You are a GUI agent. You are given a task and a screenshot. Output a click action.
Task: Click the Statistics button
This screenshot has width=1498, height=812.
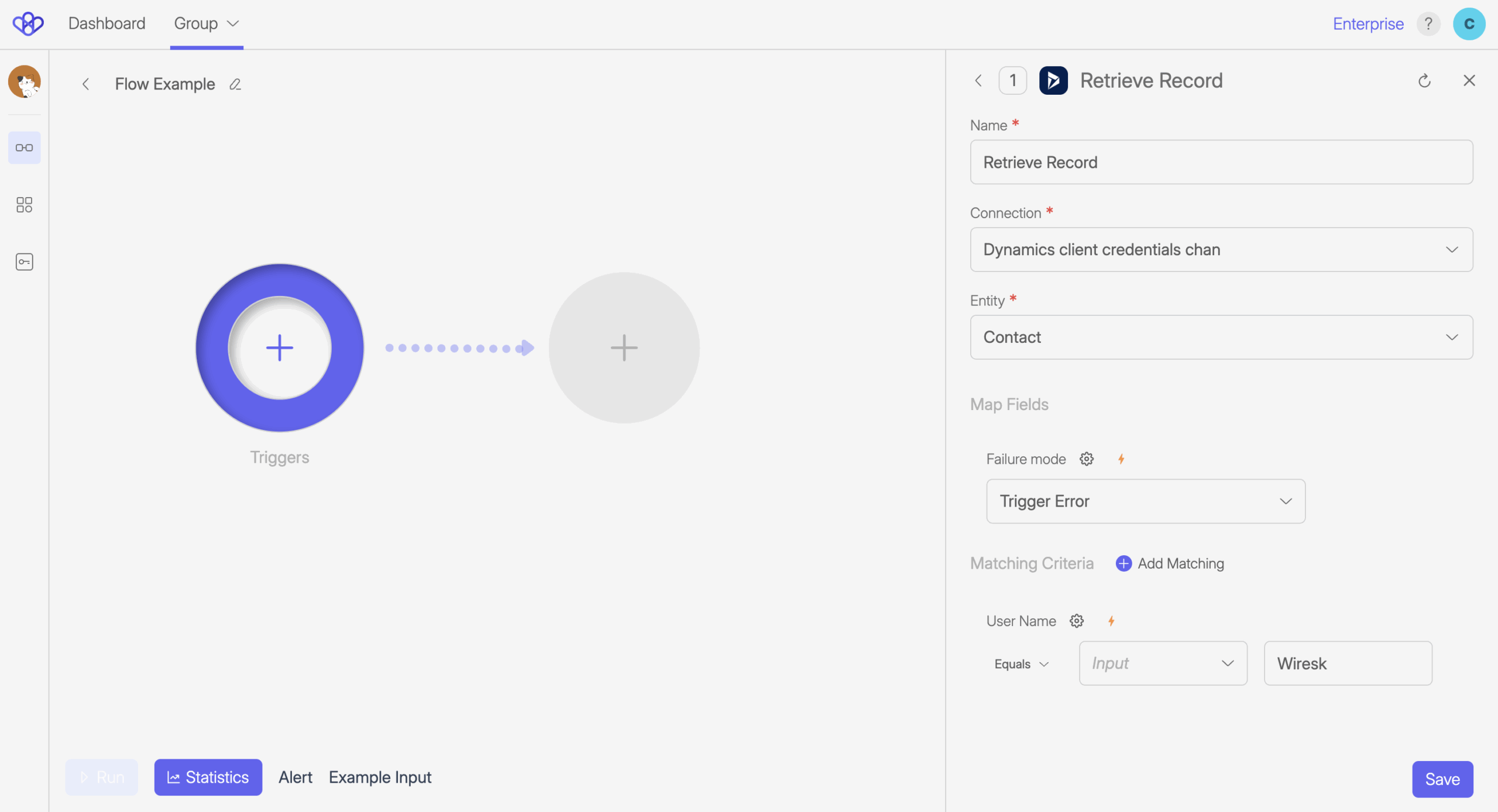(x=208, y=777)
